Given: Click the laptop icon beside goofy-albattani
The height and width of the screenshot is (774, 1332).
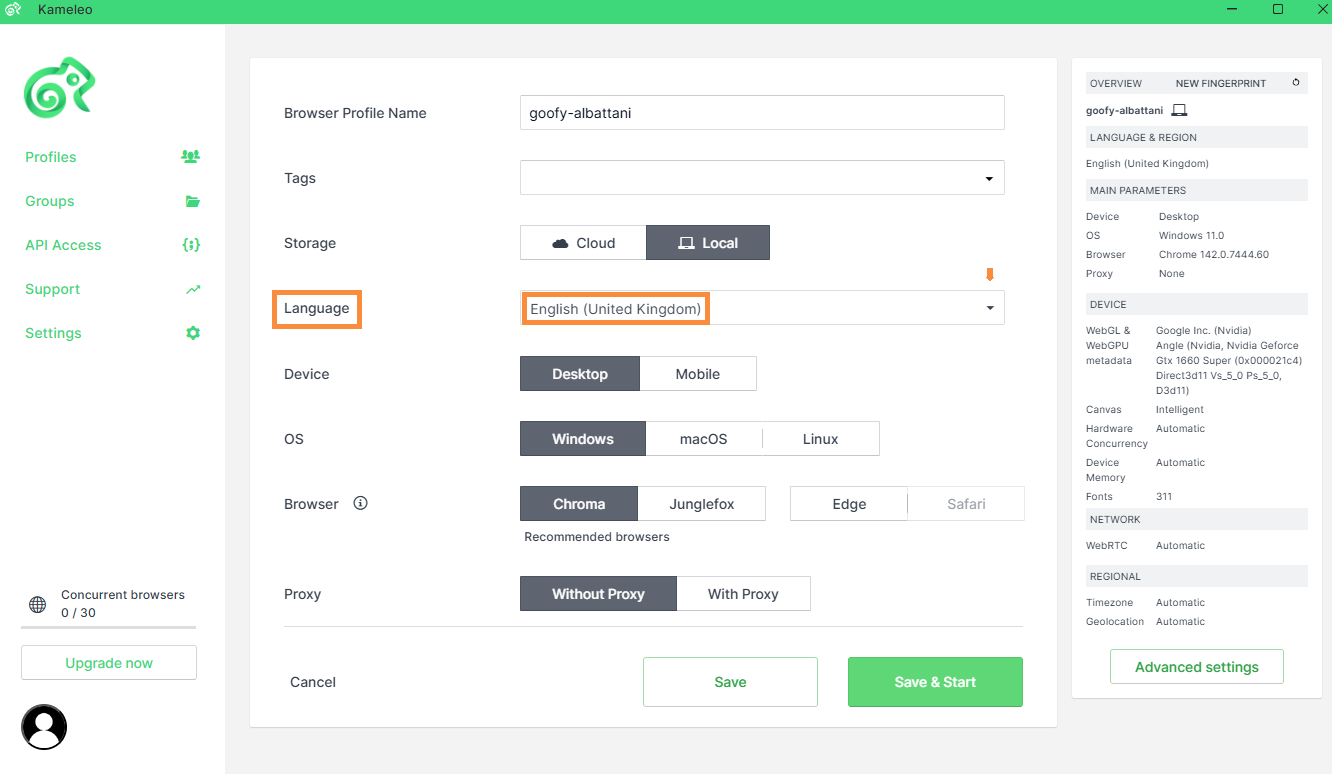Looking at the screenshot, I should pos(1179,110).
